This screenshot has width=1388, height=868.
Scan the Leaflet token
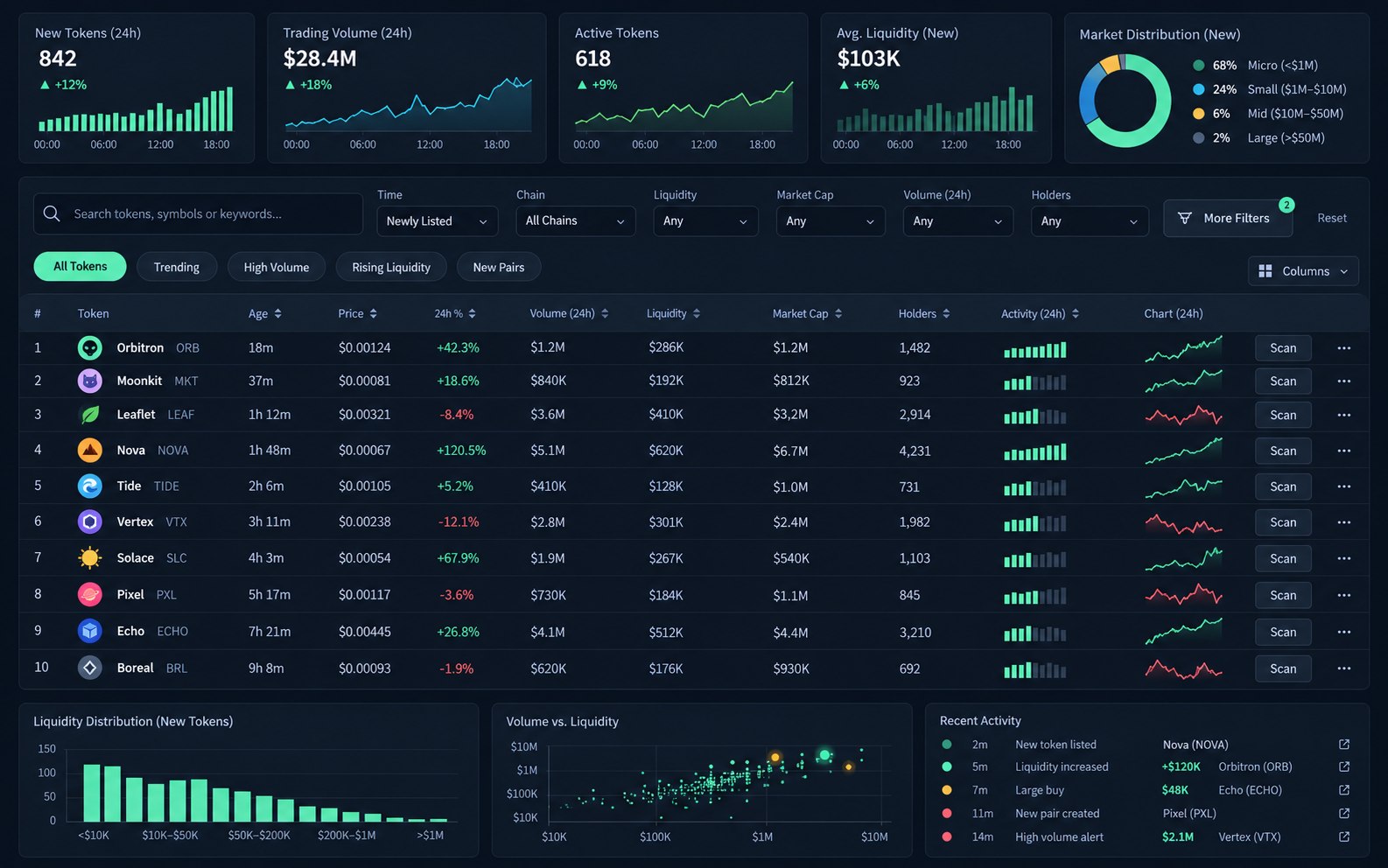(1283, 415)
